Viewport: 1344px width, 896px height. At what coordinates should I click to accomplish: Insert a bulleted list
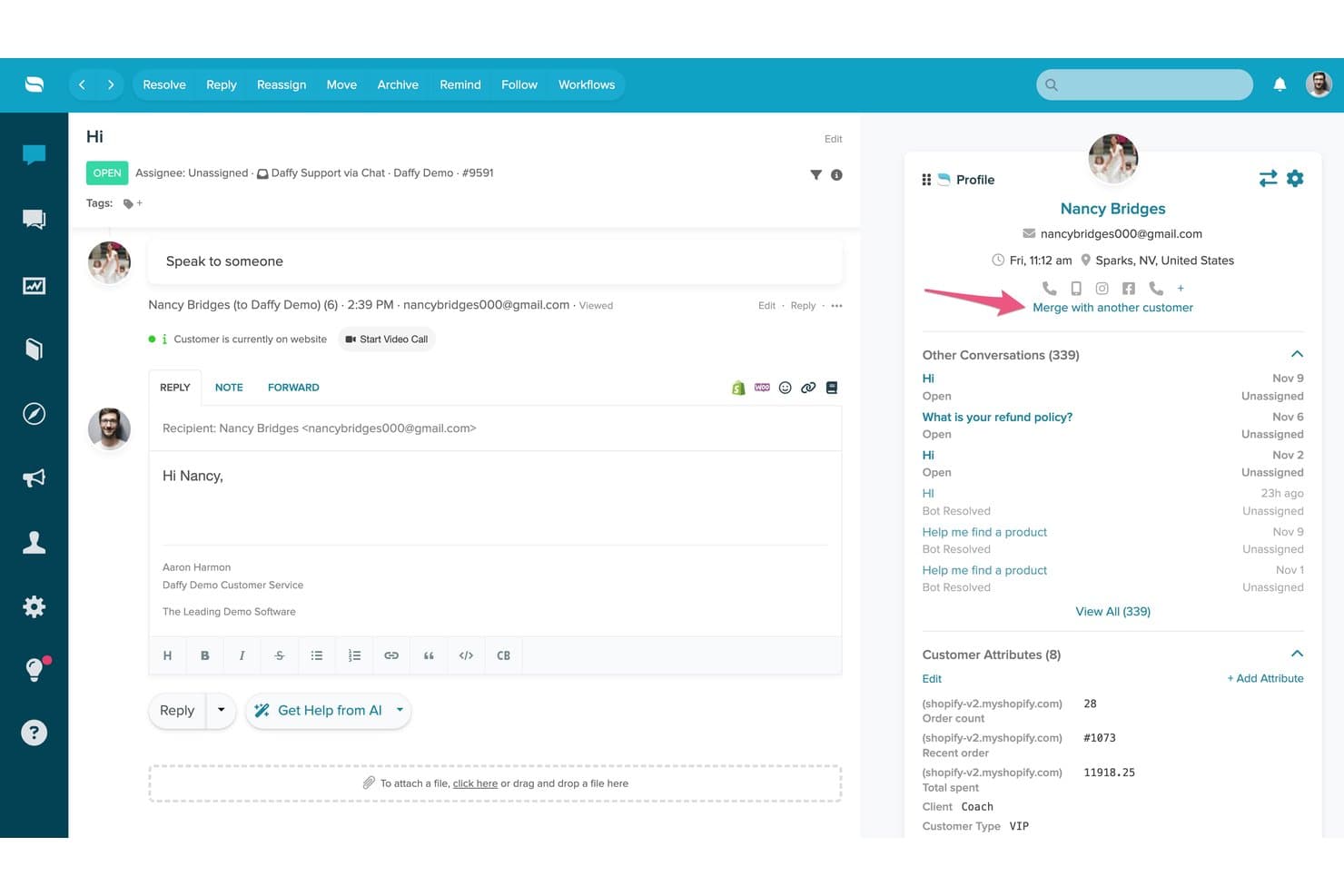(x=317, y=655)
